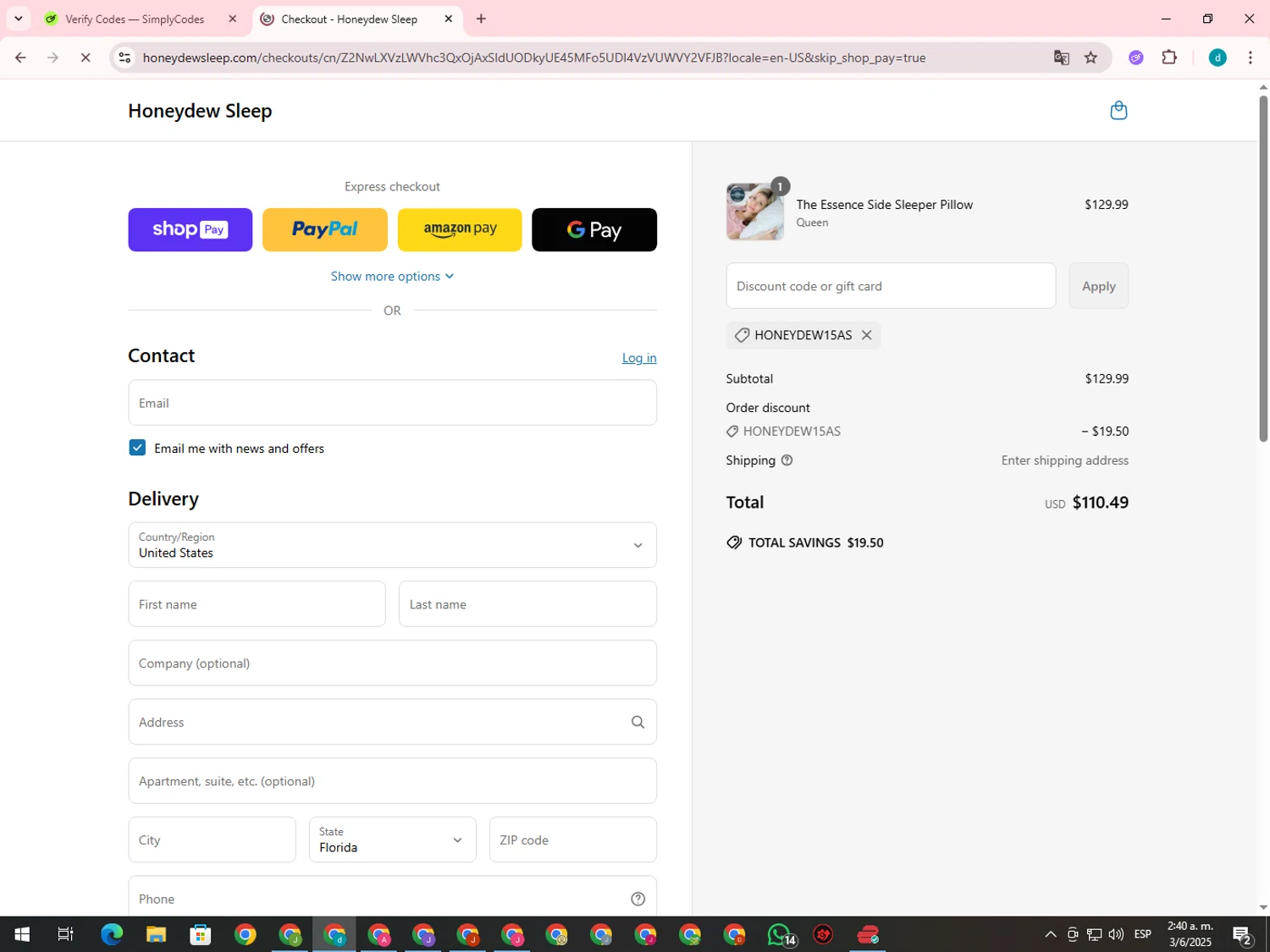Click the address search magnifier icon
Screen dimensions: 1270x952
tap(638, 722)
